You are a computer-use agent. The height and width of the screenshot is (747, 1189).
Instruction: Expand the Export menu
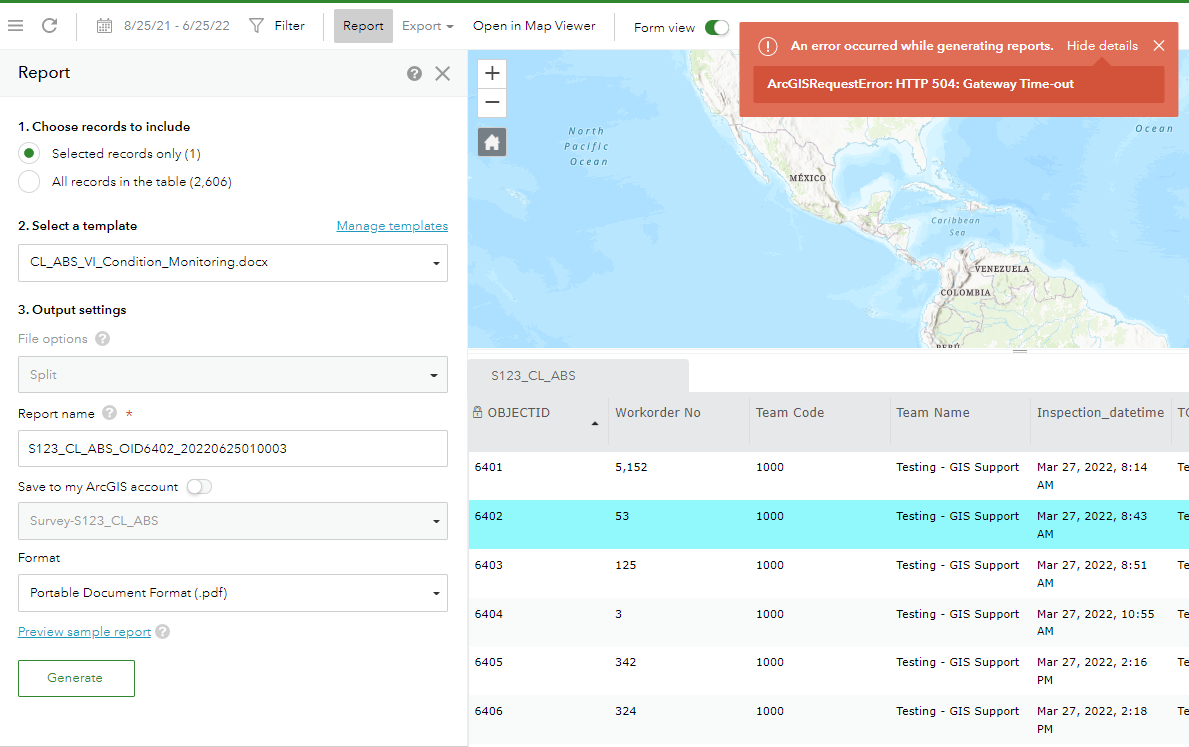(x=427, y=26)
